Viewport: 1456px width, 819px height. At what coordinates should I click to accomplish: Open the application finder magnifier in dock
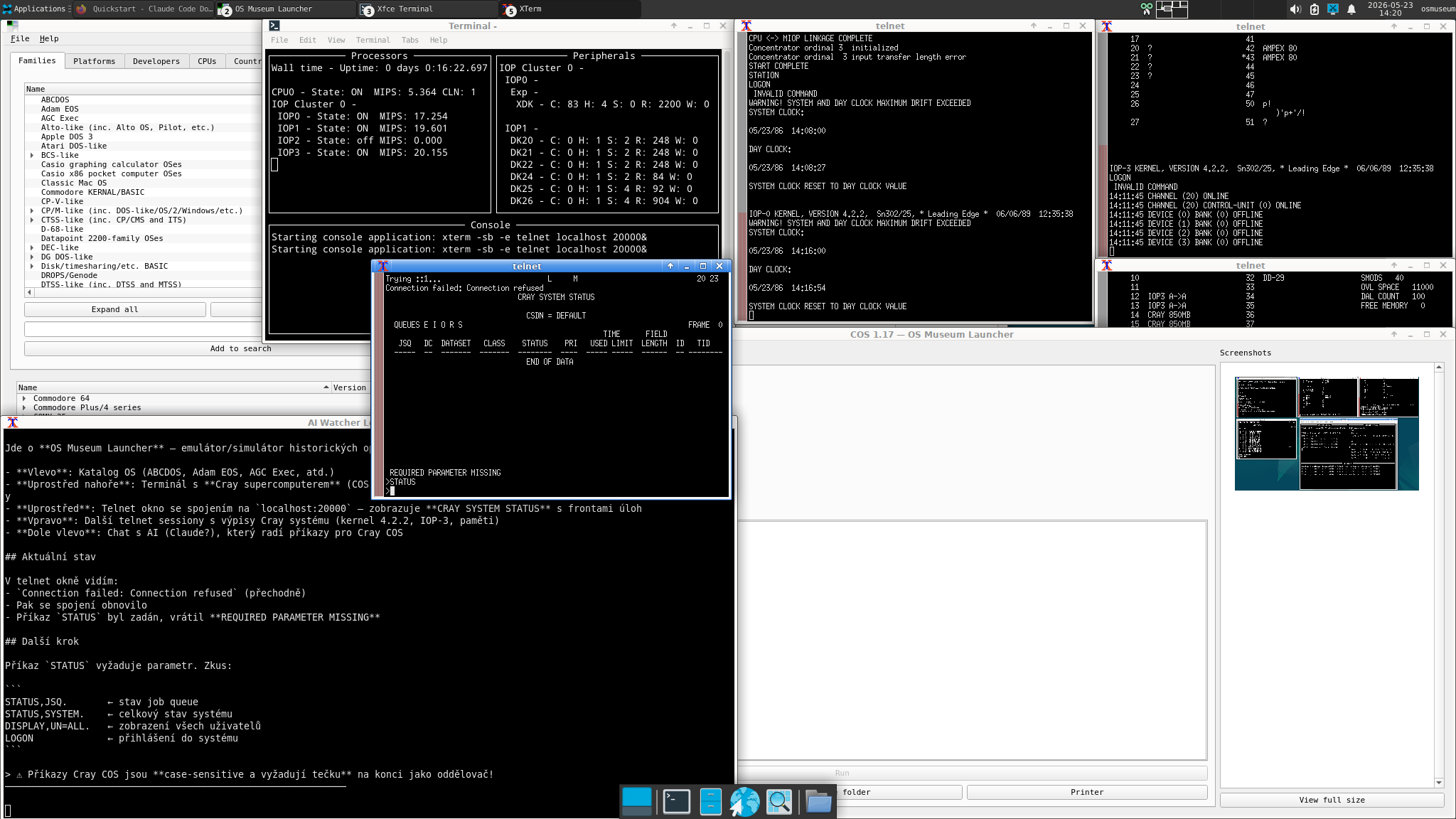tap(779, 801)
